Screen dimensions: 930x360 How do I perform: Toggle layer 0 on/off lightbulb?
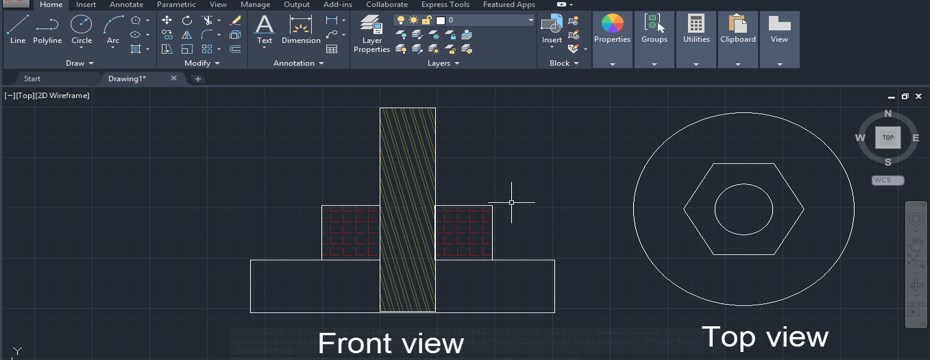click(402, 21)
